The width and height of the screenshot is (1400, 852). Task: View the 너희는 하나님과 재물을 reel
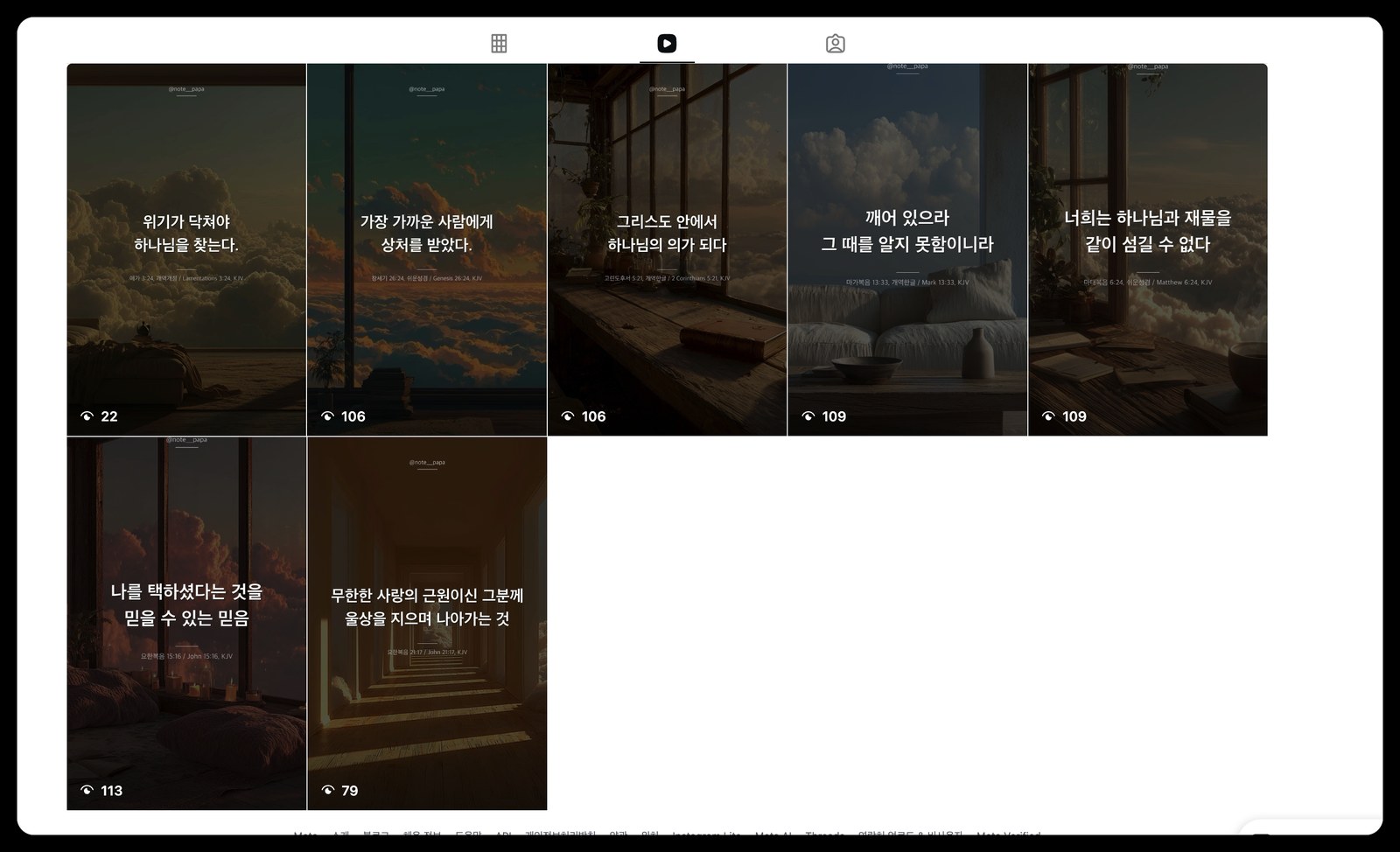pos(1147,249)
